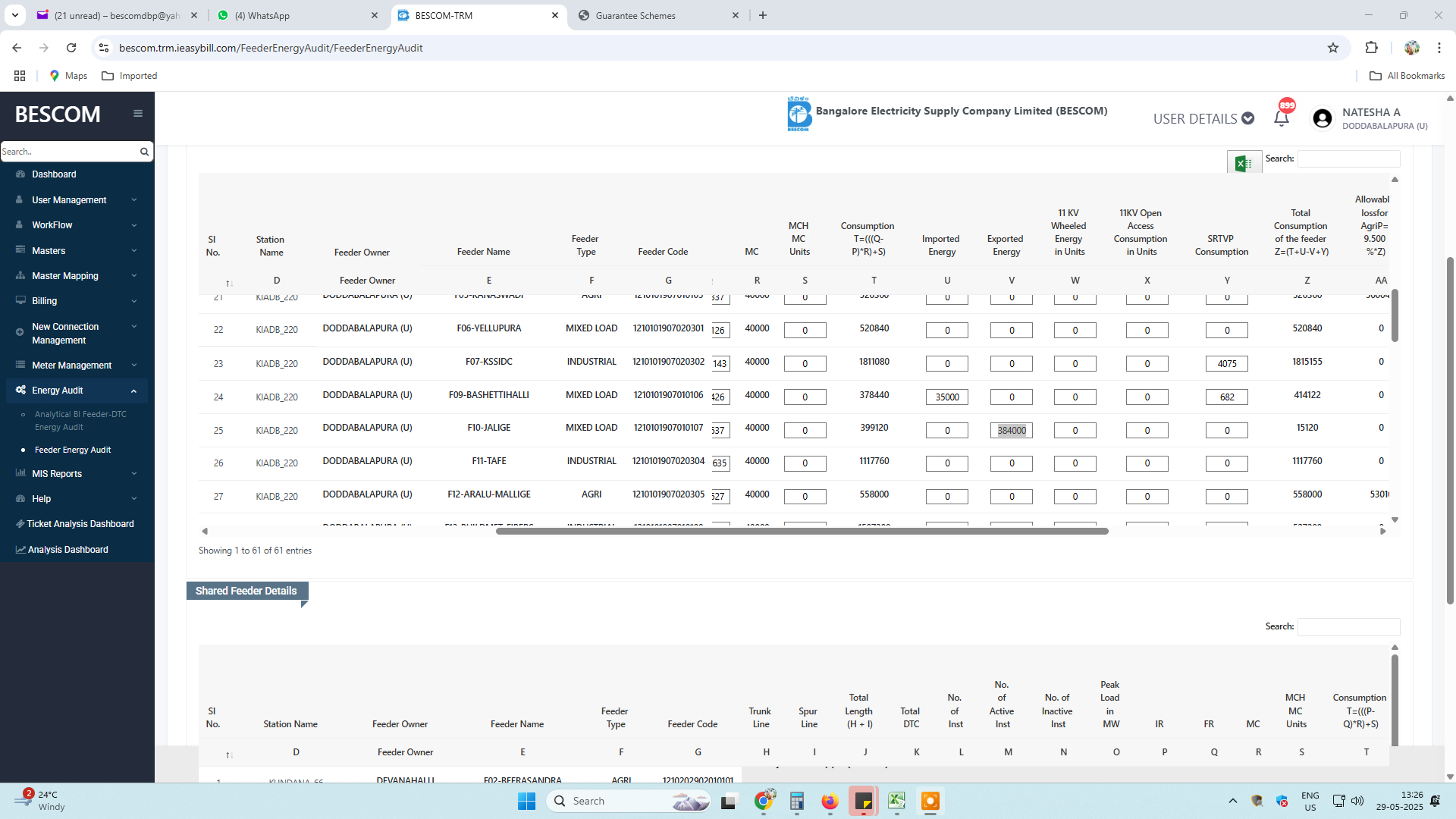The width and height of the screenshot is (1456, 819).
Task: Click the SRTVP Consumption field showing 4075
Action: (x=1226, y=364)
